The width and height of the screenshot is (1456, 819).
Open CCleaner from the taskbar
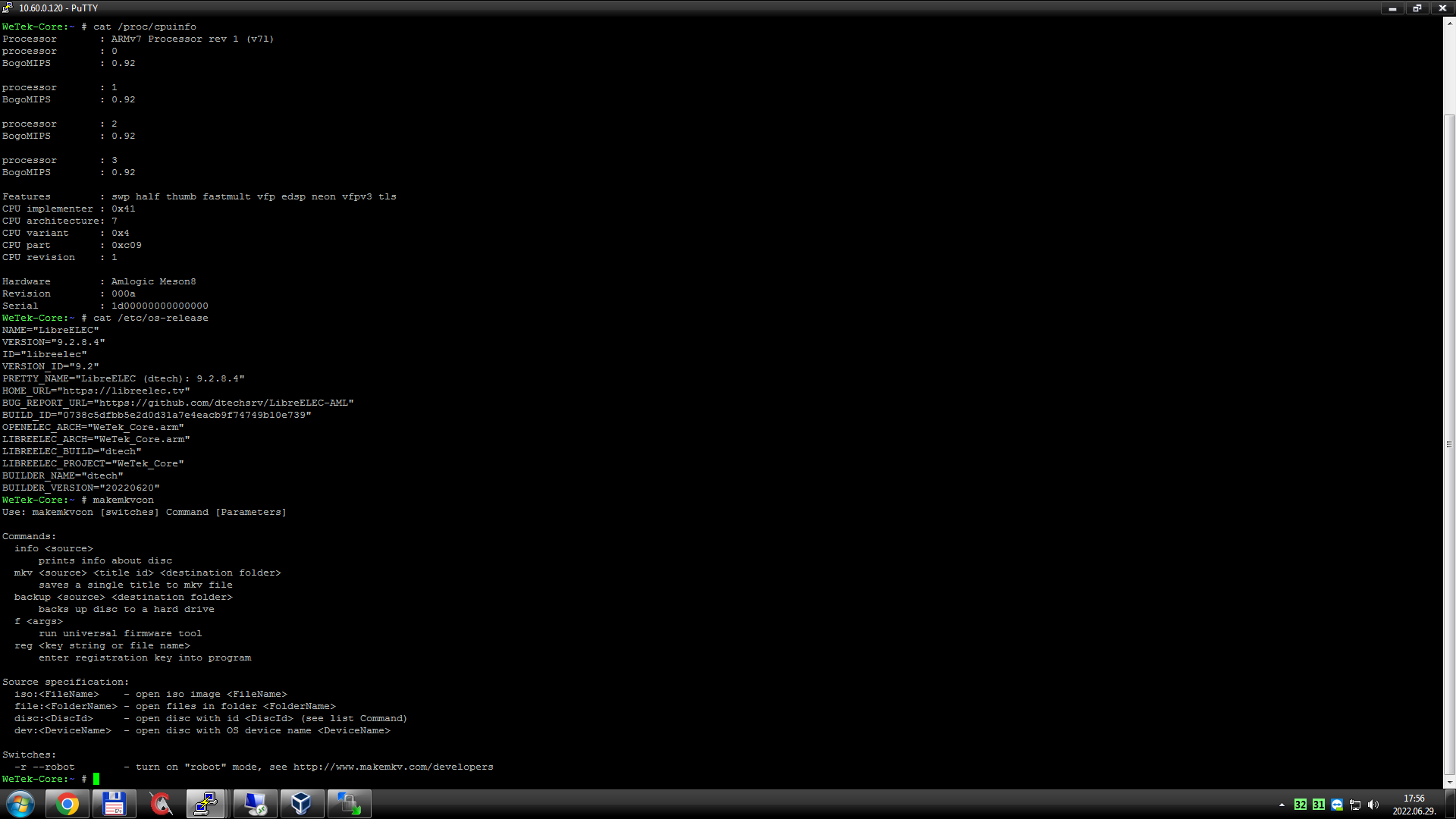pyautogui.click(x=161, y=803)
